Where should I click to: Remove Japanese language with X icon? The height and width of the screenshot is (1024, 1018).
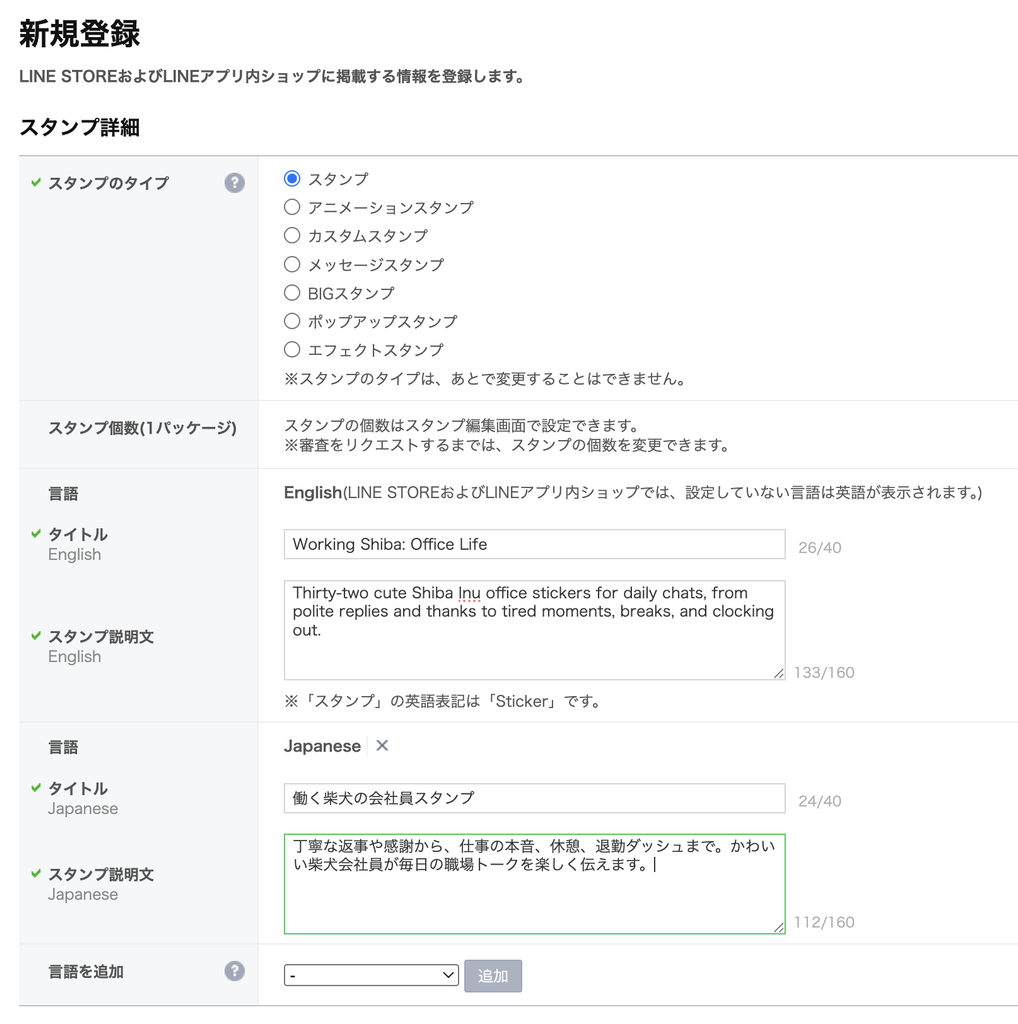[x=383, y=745]
